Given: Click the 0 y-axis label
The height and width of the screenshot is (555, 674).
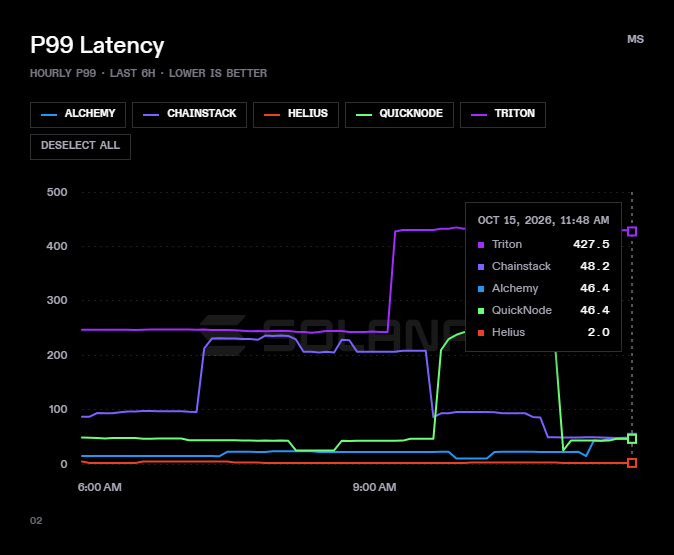Looking at the screenshot, I should [64, 464].
